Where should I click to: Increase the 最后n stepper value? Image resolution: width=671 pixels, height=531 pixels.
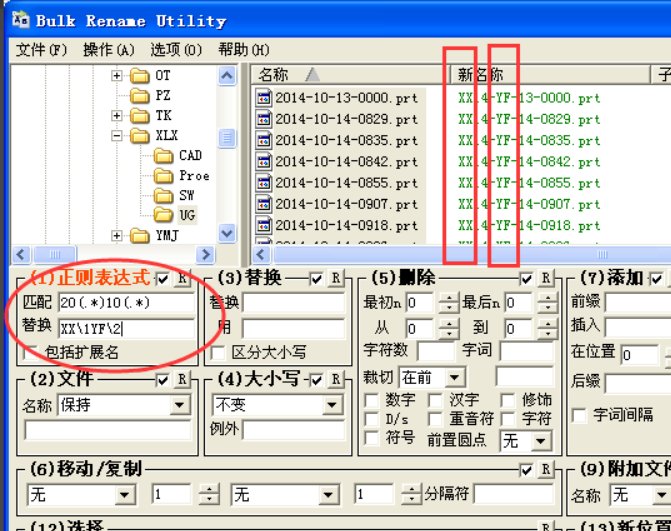[548, 299]
